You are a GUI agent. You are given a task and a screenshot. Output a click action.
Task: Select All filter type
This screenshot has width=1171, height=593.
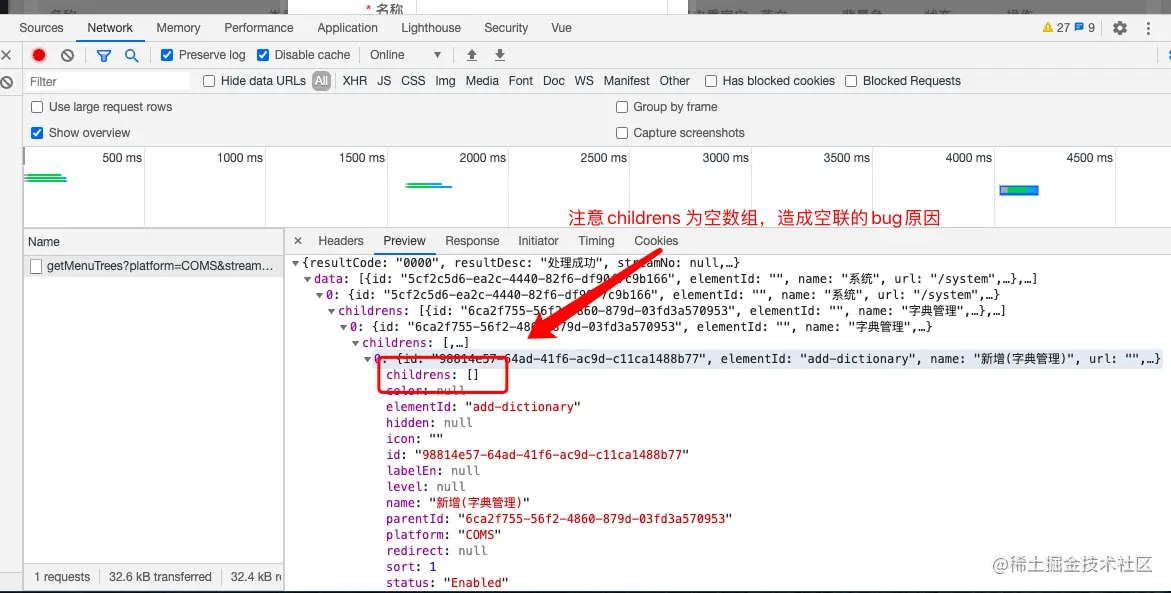[321, 81]
